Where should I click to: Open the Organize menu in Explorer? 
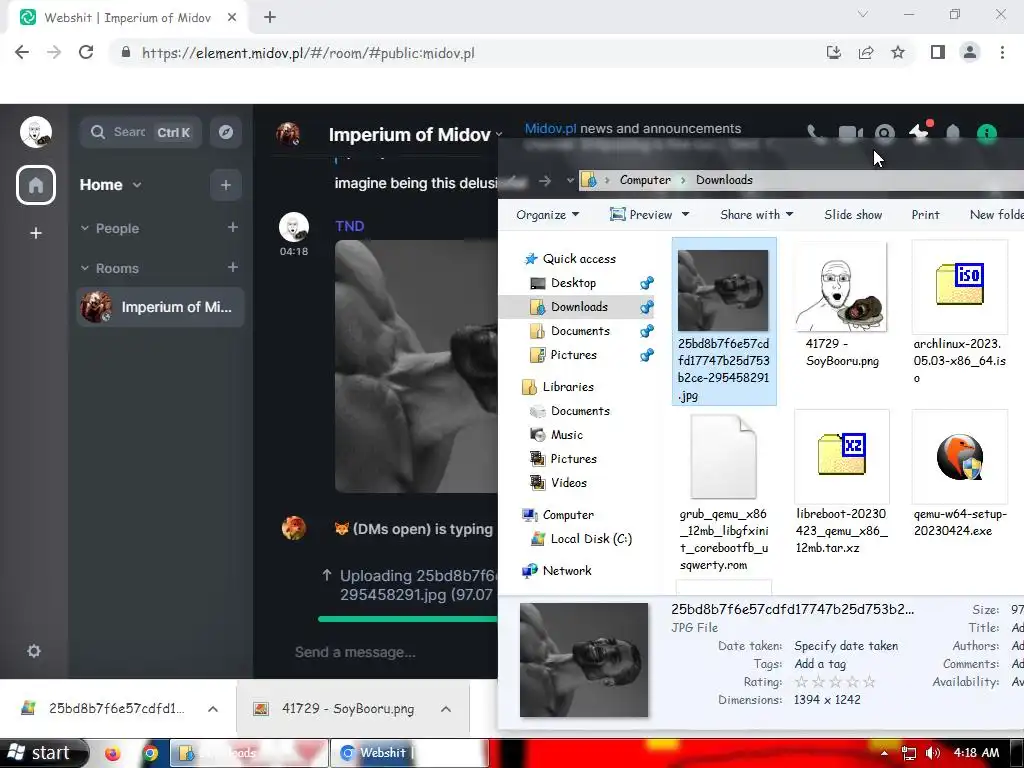click(547, 215)
